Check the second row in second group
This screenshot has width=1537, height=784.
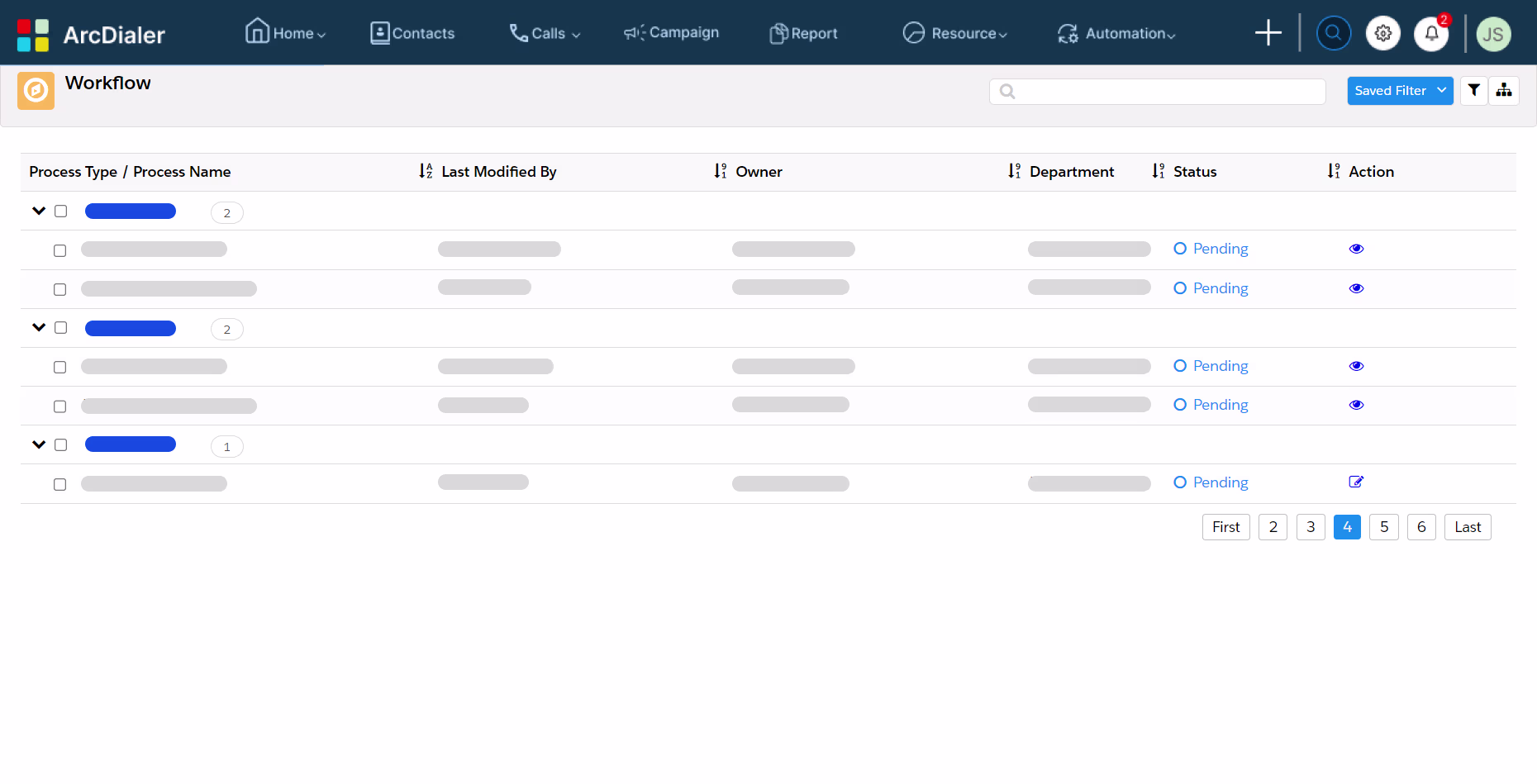[59, 406]
